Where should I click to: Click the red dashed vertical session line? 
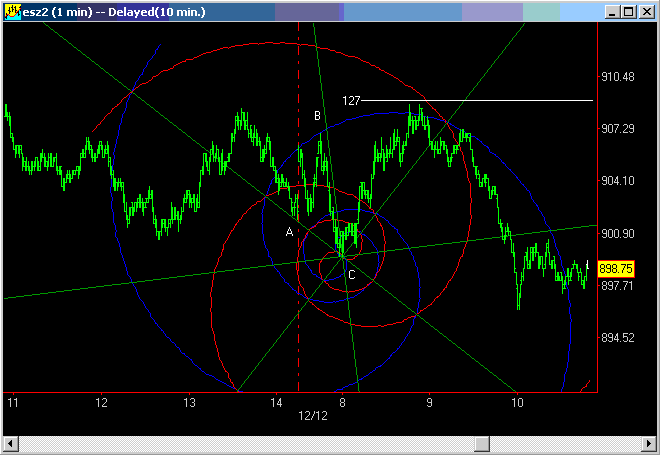pyautogui.click(x=298, y=206)
